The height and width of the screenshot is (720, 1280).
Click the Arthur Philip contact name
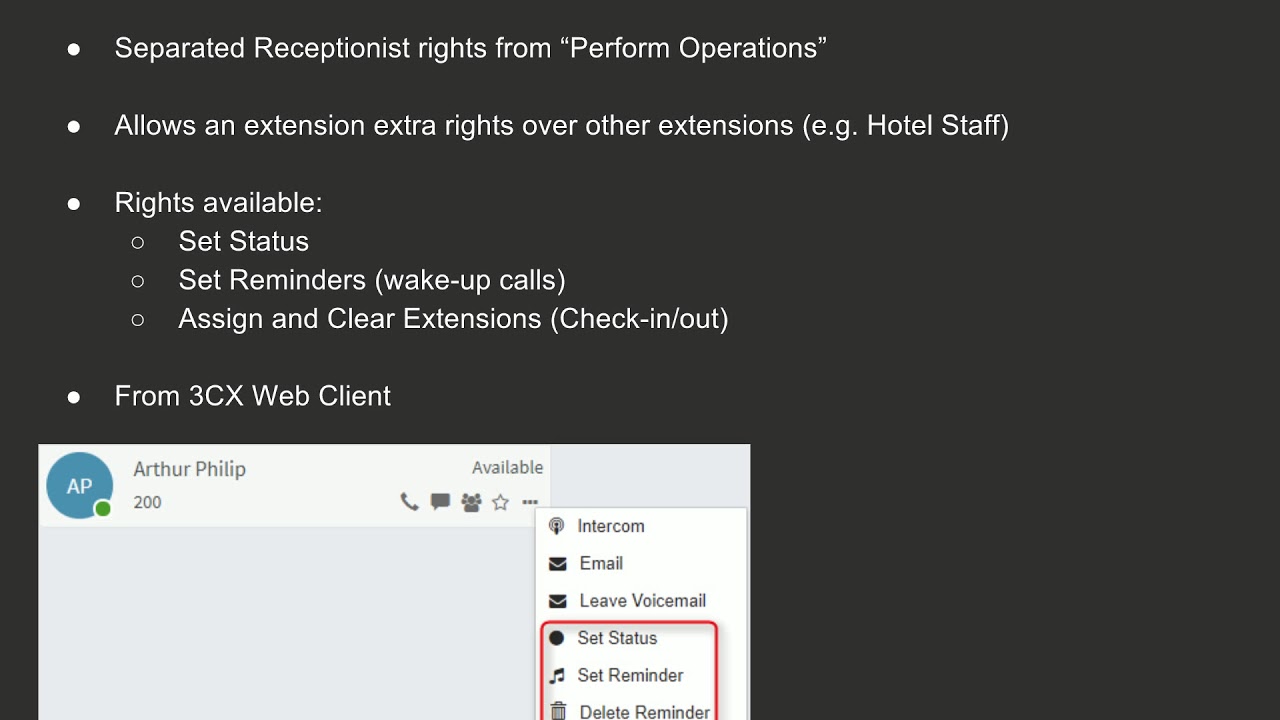point(189,469)
